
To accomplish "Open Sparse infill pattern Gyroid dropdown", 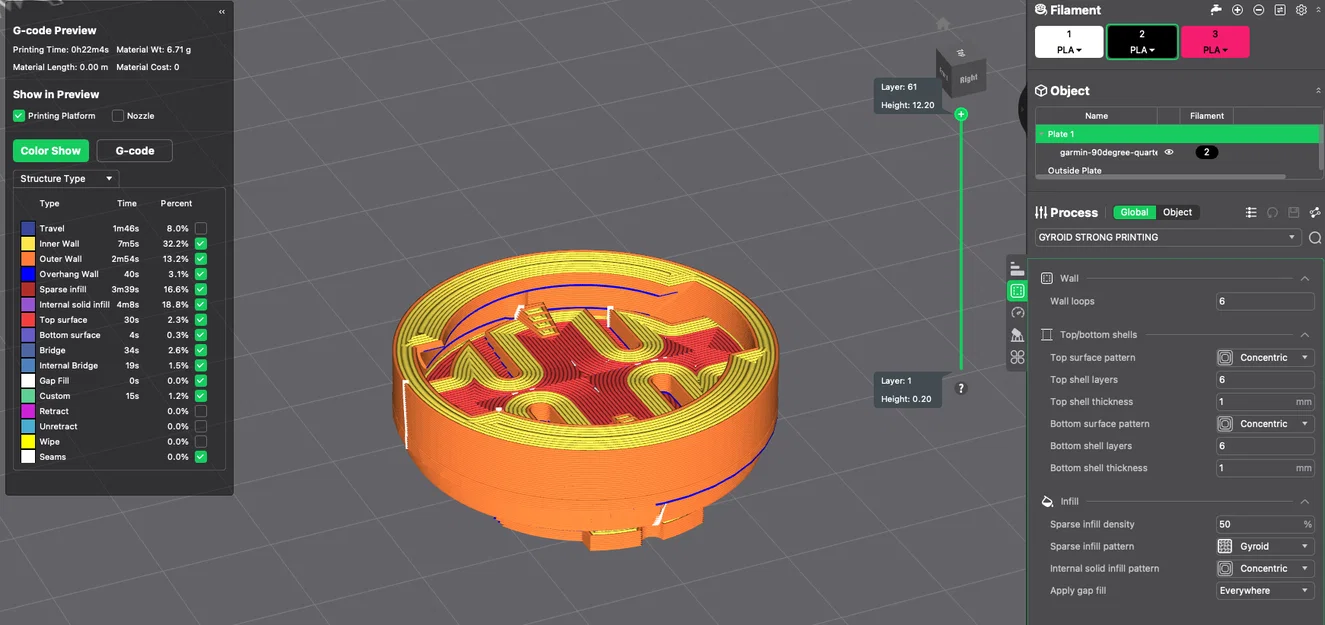I will pyautogui.click(x=1265, y=546).
